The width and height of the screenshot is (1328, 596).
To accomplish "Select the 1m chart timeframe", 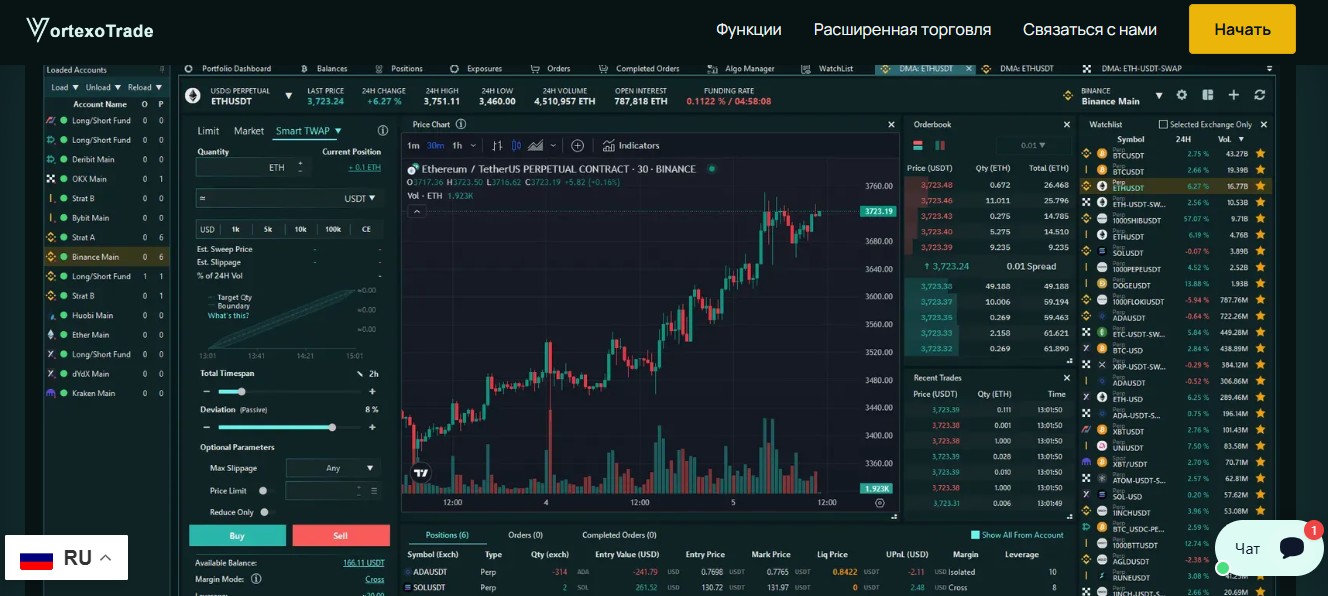I will click(x=413, y=145).
